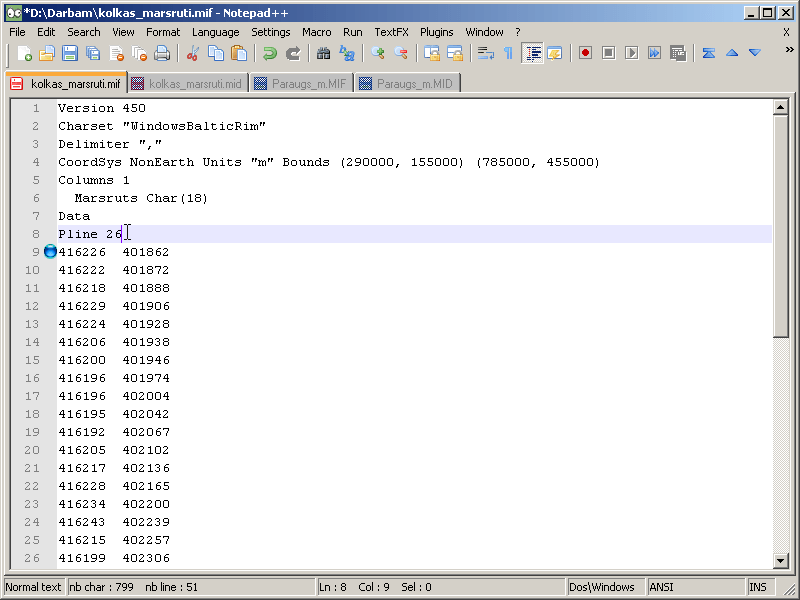Click the Save Recorded Macro icon
800x600 pixels.
pyautogui.click(x=678, y=53)
